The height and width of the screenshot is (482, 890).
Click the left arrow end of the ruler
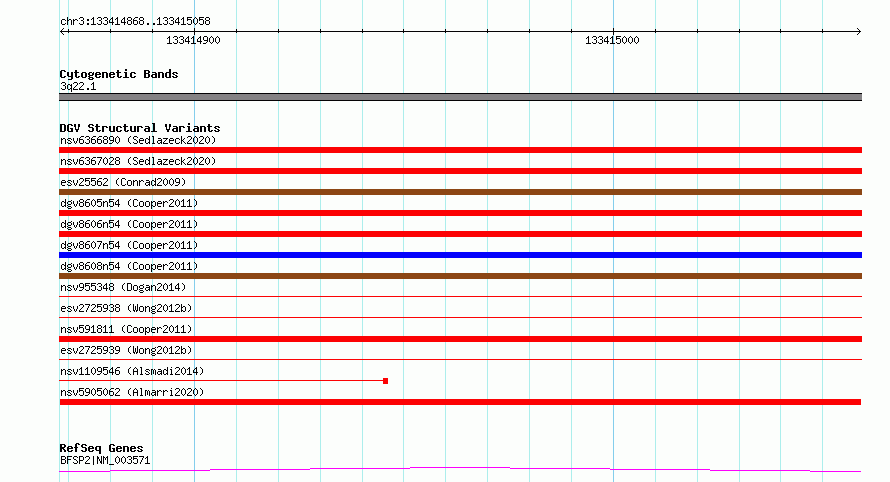pos(63,31)
